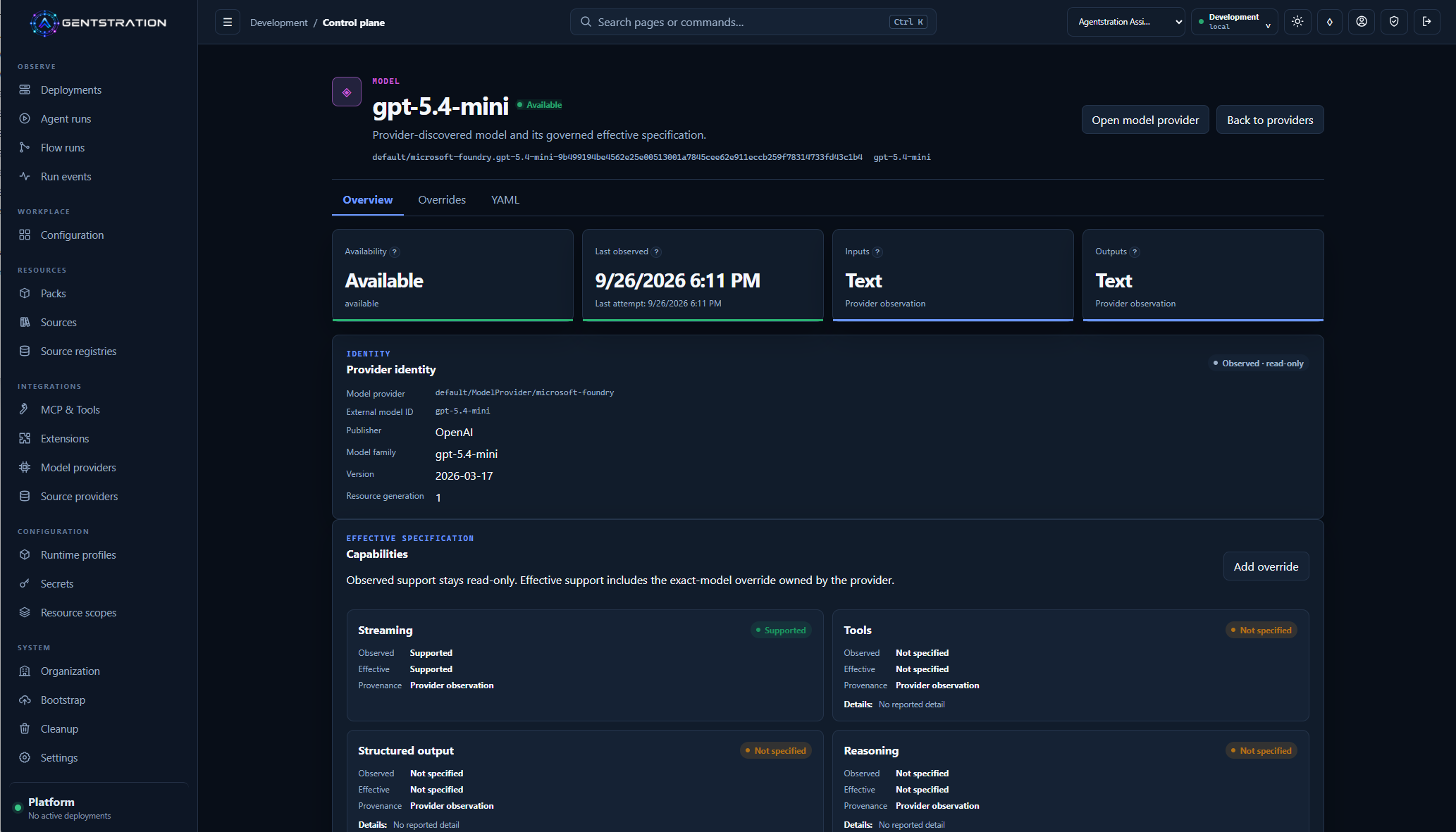Image resolution: width=1456 pixels, height=832 pixels.
Task: Click the Cleanup trash icon
Action: [x=25, y=728]
